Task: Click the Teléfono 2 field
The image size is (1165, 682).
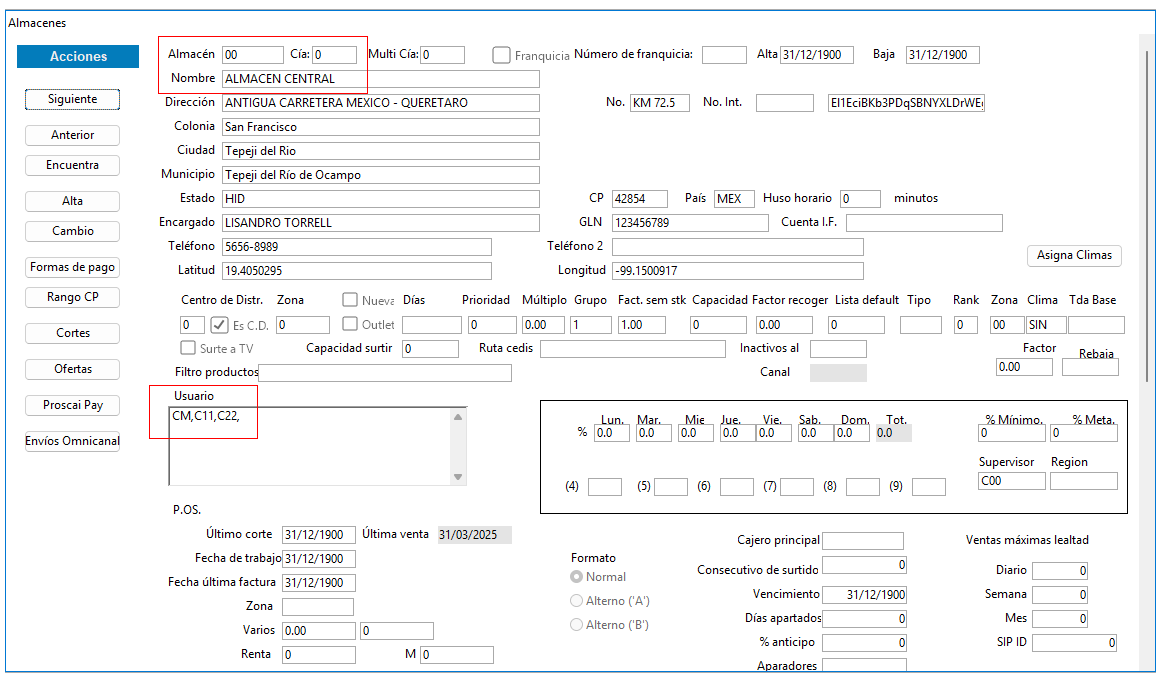Action: click(x=738, y=247)
